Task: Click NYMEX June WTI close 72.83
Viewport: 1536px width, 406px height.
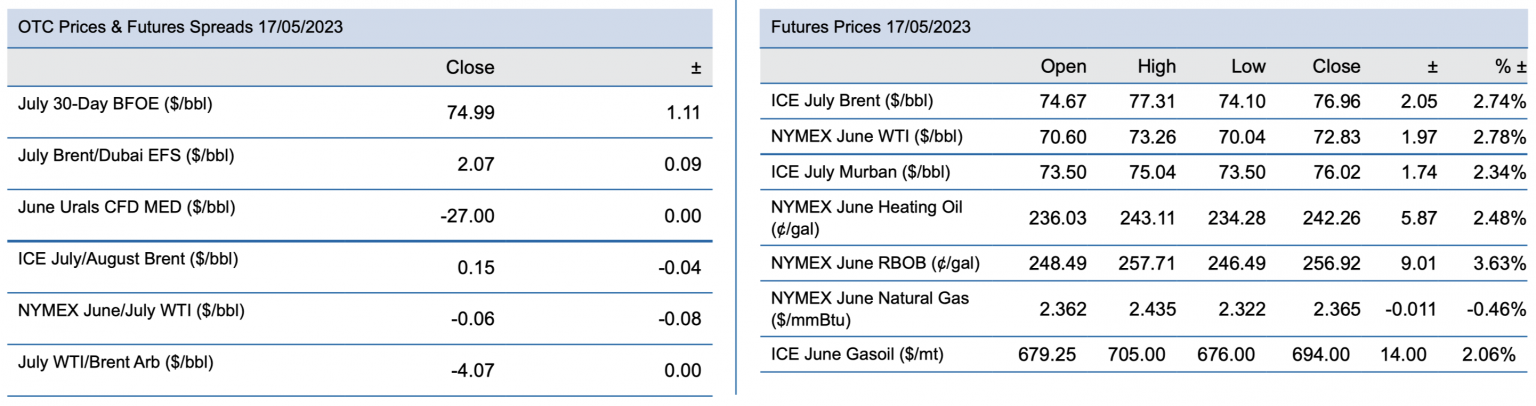Action: 1336,135
